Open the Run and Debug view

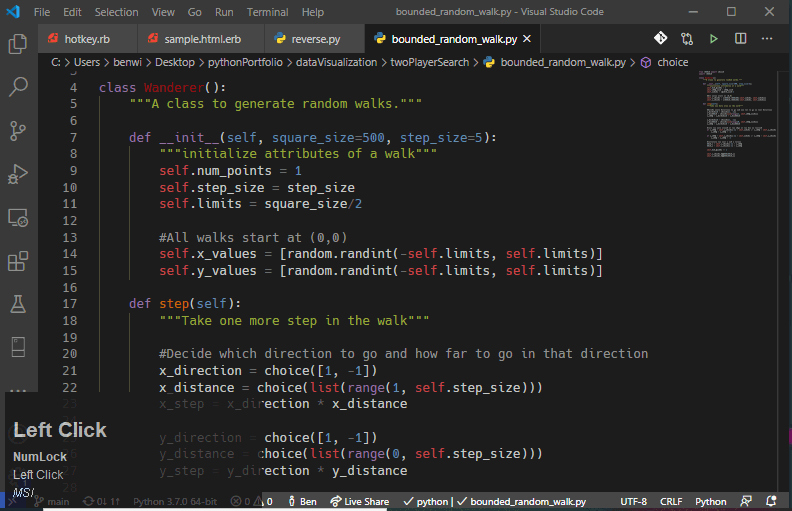pyautogui.click(x=18, y=174)
